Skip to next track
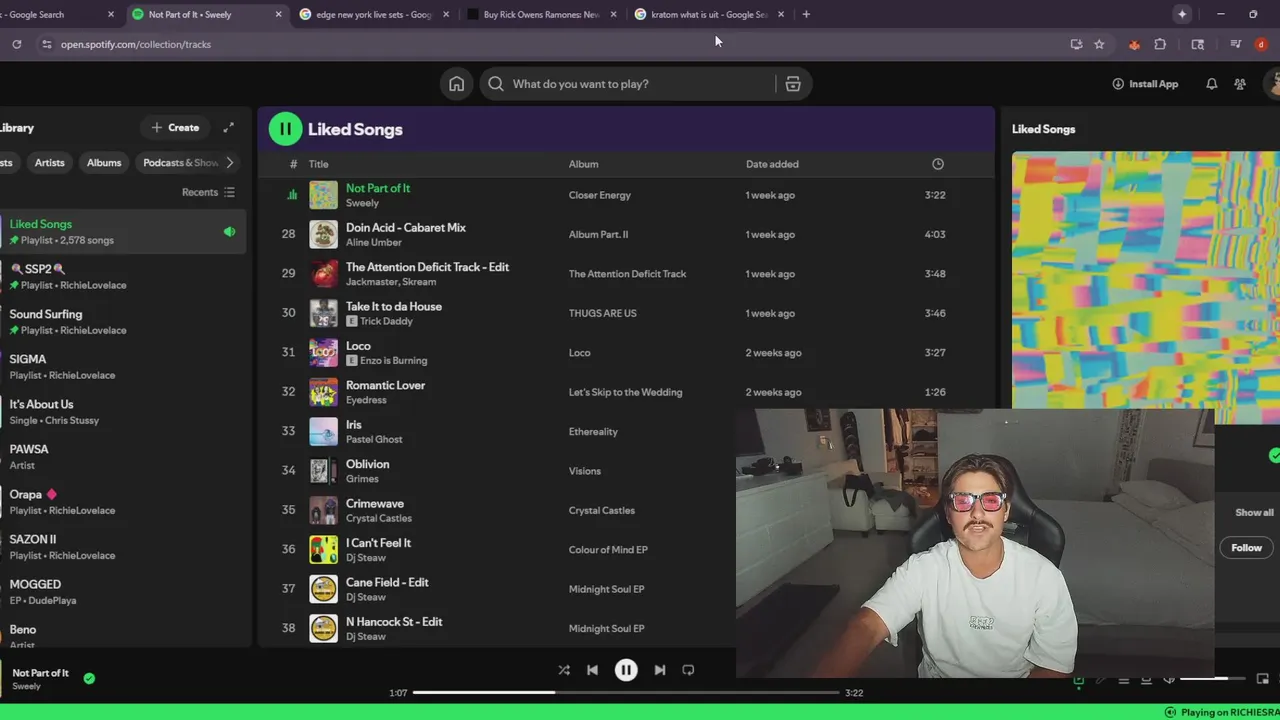1280x720 pixels. point(660,670)
